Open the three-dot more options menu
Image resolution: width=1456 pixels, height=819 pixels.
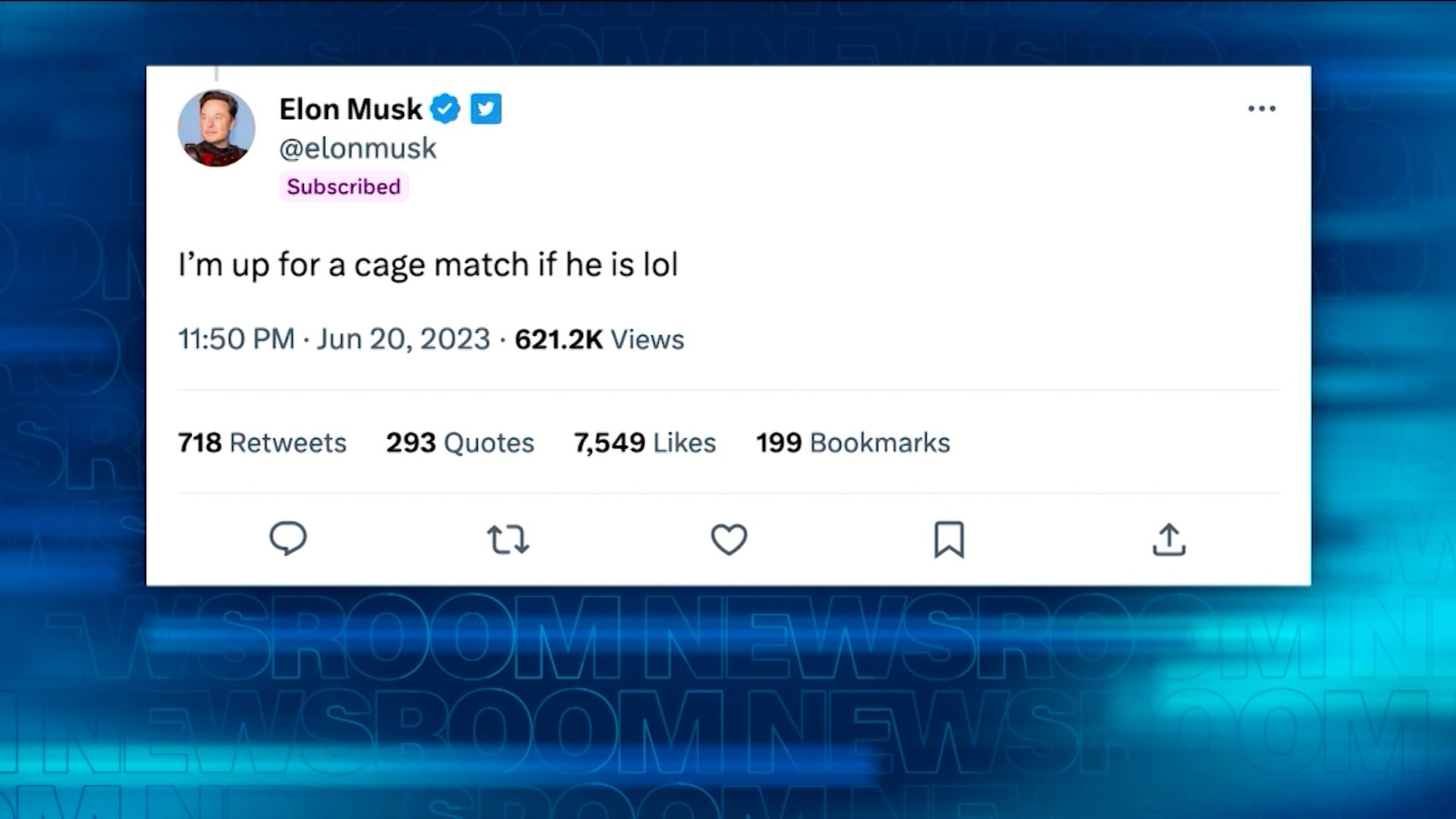coord(1261,109)
